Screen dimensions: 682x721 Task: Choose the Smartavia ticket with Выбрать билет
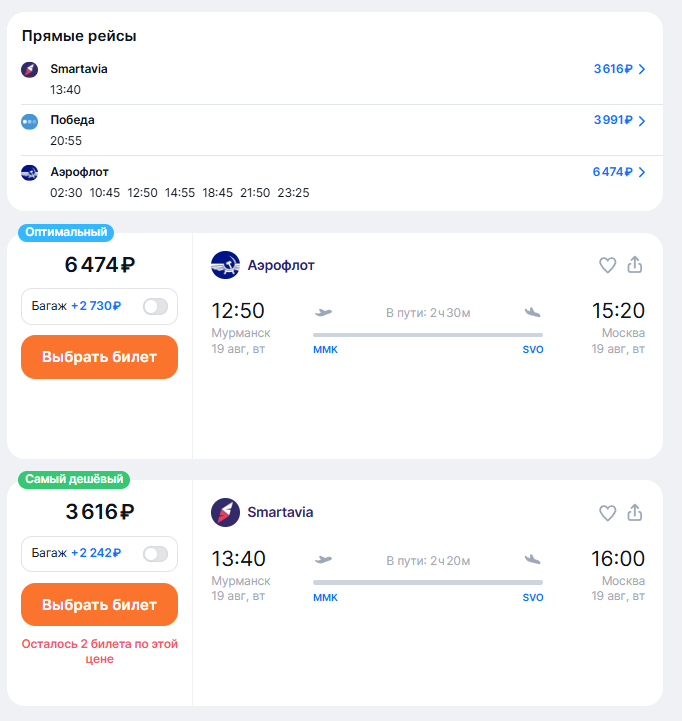point(99,604)
